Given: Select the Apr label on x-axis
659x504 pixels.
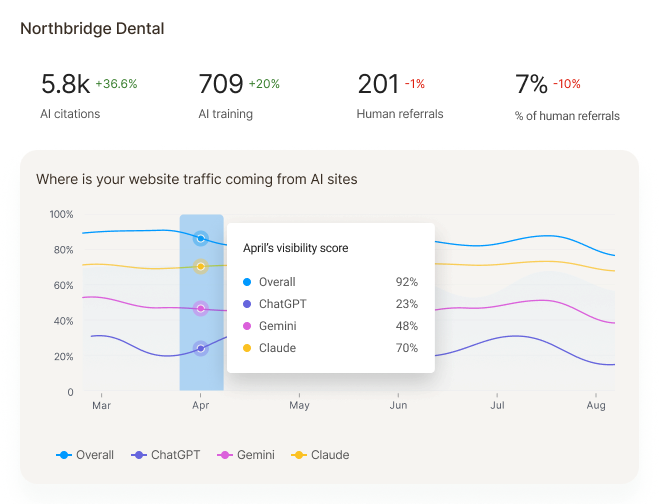Looking at the screenshot, I should (200, 405).
